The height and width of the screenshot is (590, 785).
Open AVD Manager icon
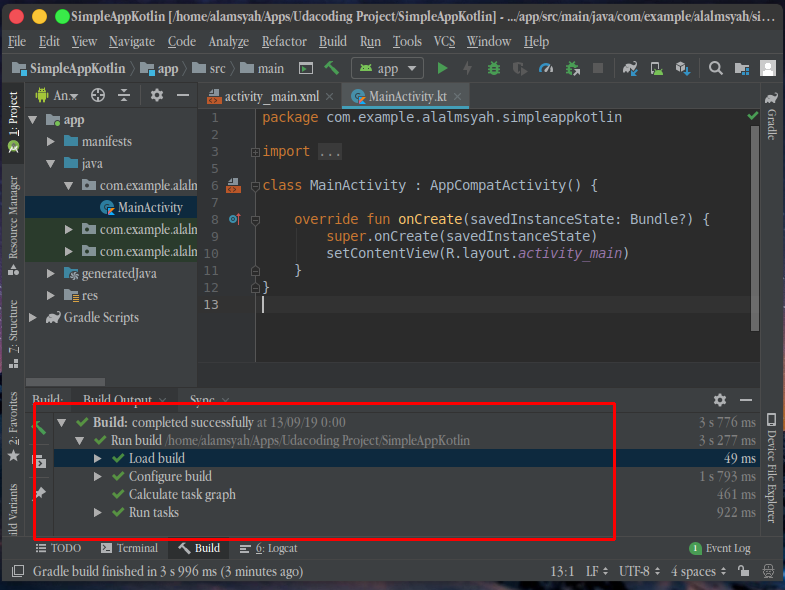pyautogui.click(x=656, y=68)
